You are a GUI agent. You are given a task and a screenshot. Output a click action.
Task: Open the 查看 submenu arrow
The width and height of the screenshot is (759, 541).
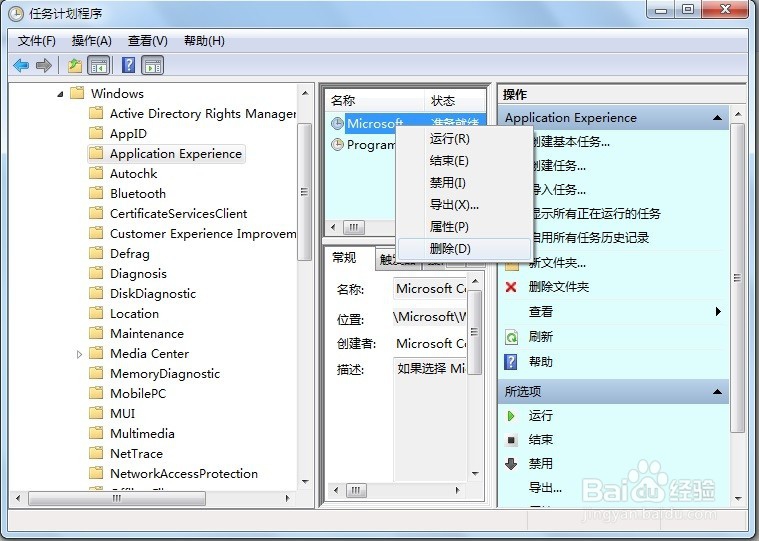point(718,312)
